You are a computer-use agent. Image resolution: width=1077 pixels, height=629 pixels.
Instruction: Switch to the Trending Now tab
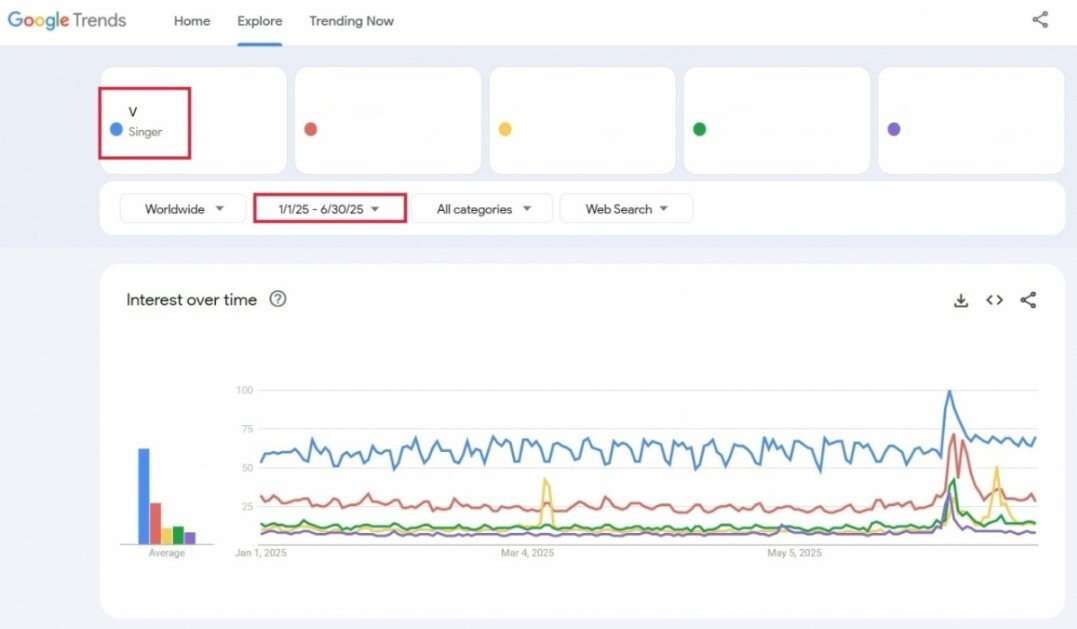tap(351, 21)
